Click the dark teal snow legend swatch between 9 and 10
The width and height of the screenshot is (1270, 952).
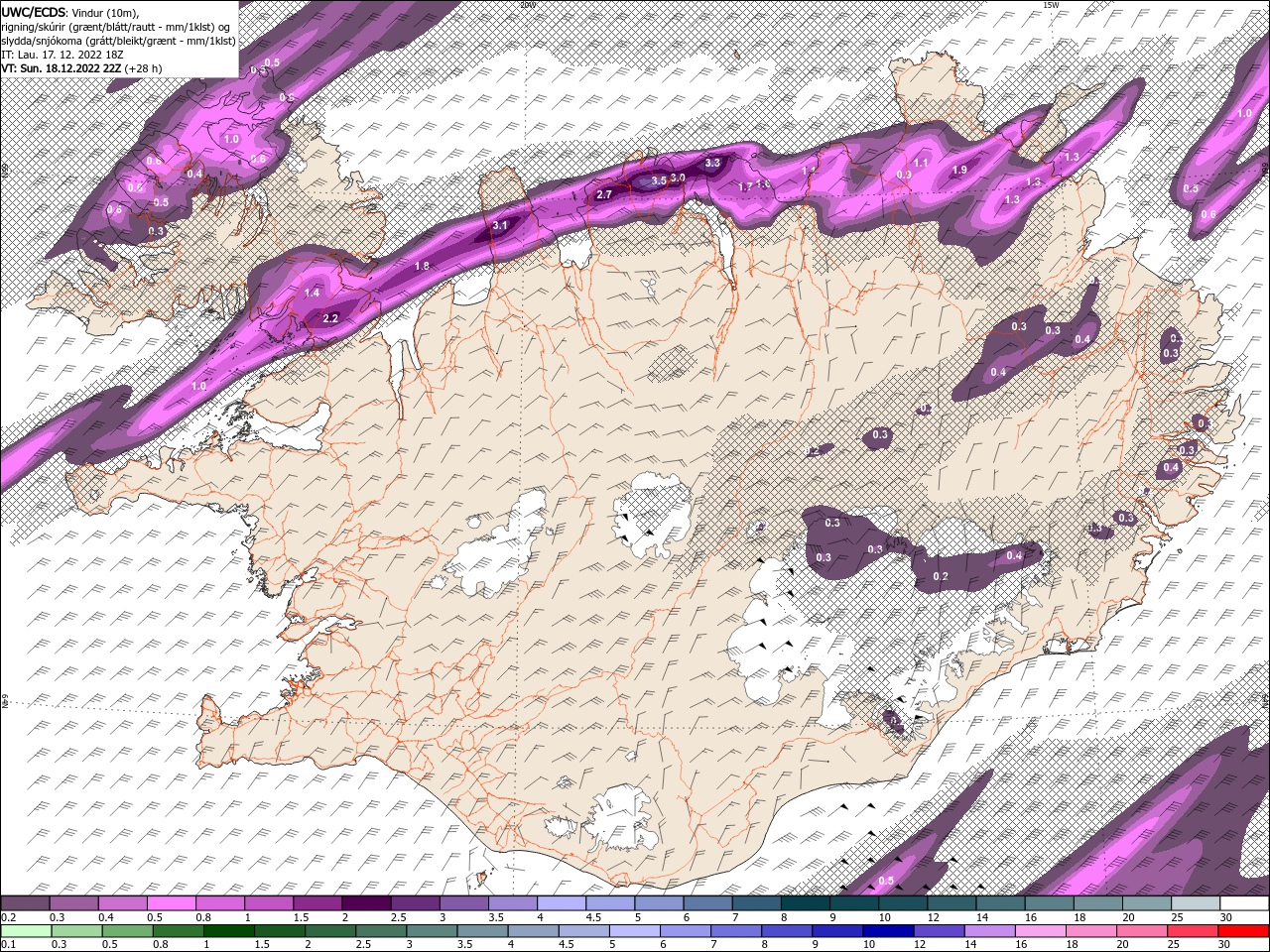coord(852,903)
